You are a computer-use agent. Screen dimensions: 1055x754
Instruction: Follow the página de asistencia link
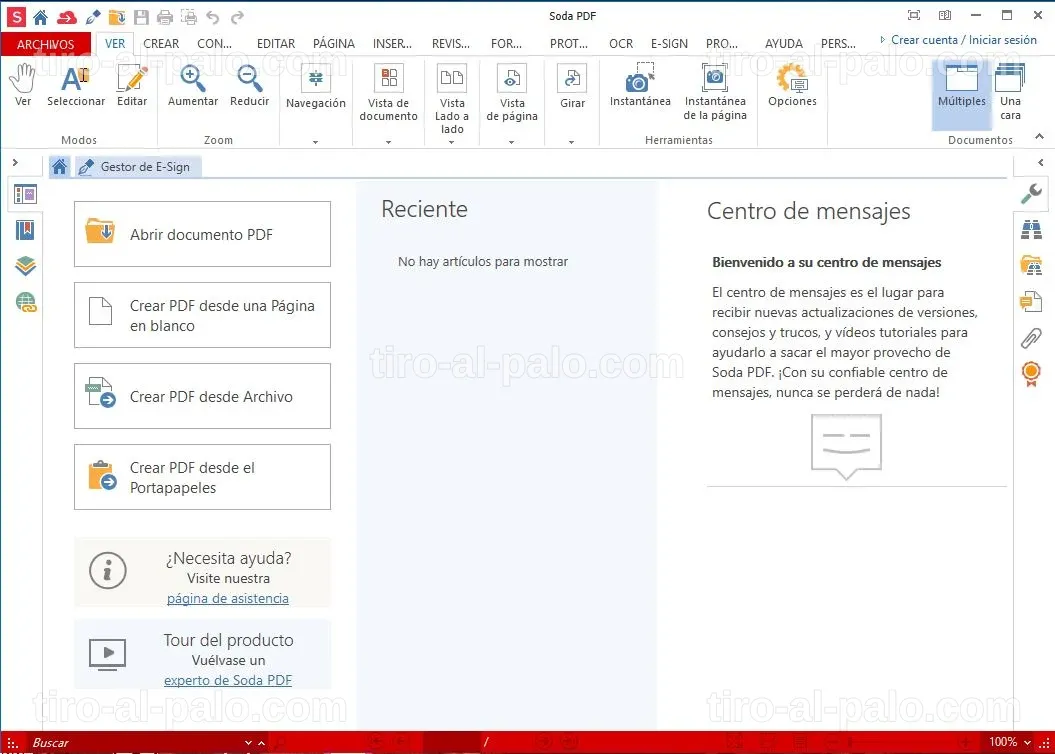(227, 598)
